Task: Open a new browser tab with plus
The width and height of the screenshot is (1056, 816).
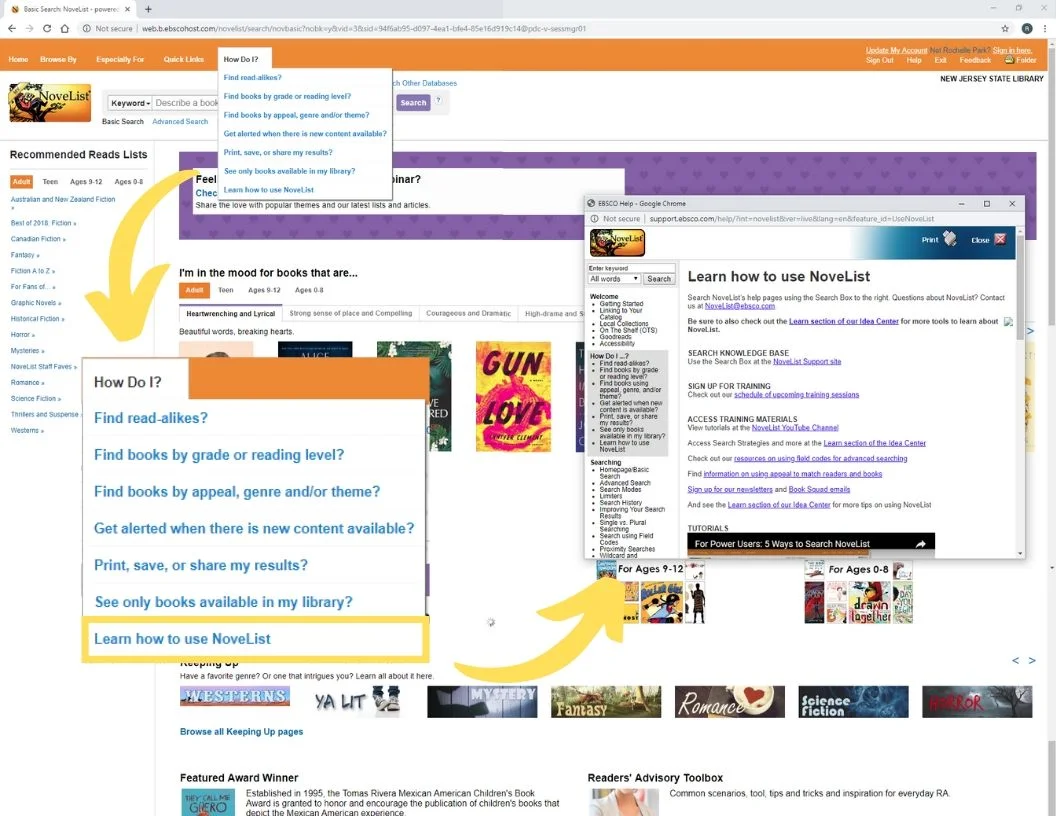Action: [148, 9]
